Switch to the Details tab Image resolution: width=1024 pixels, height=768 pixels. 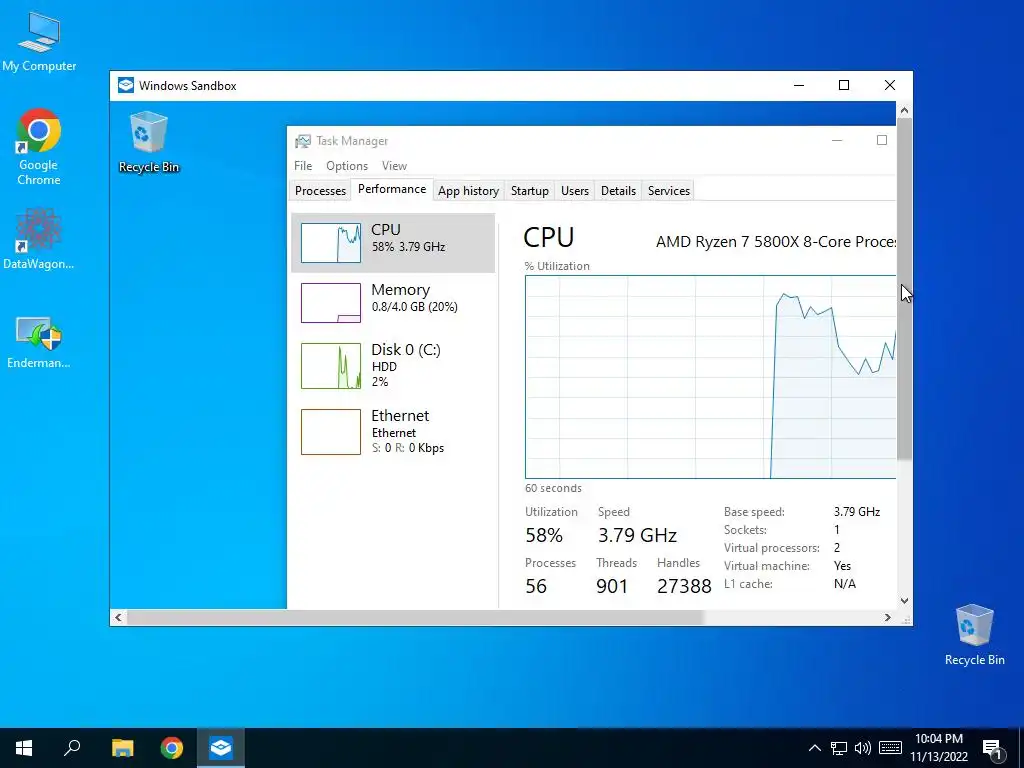618,191
